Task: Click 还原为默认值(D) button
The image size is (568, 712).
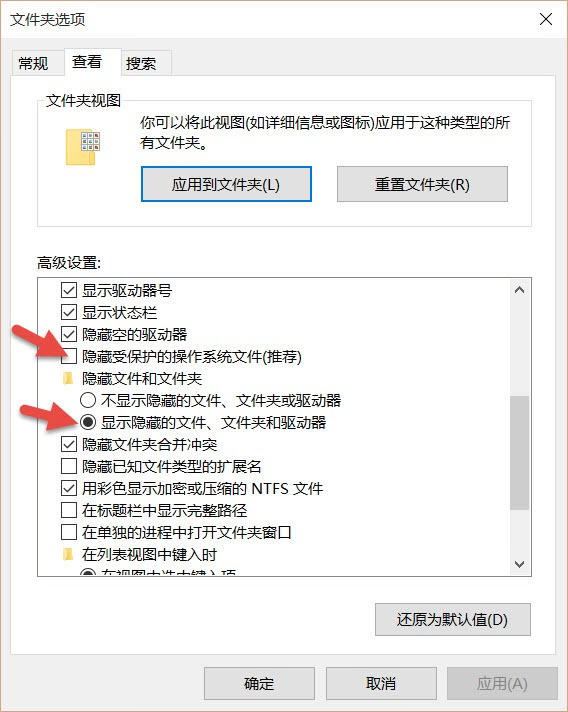Action: click(x=453, y=619)
